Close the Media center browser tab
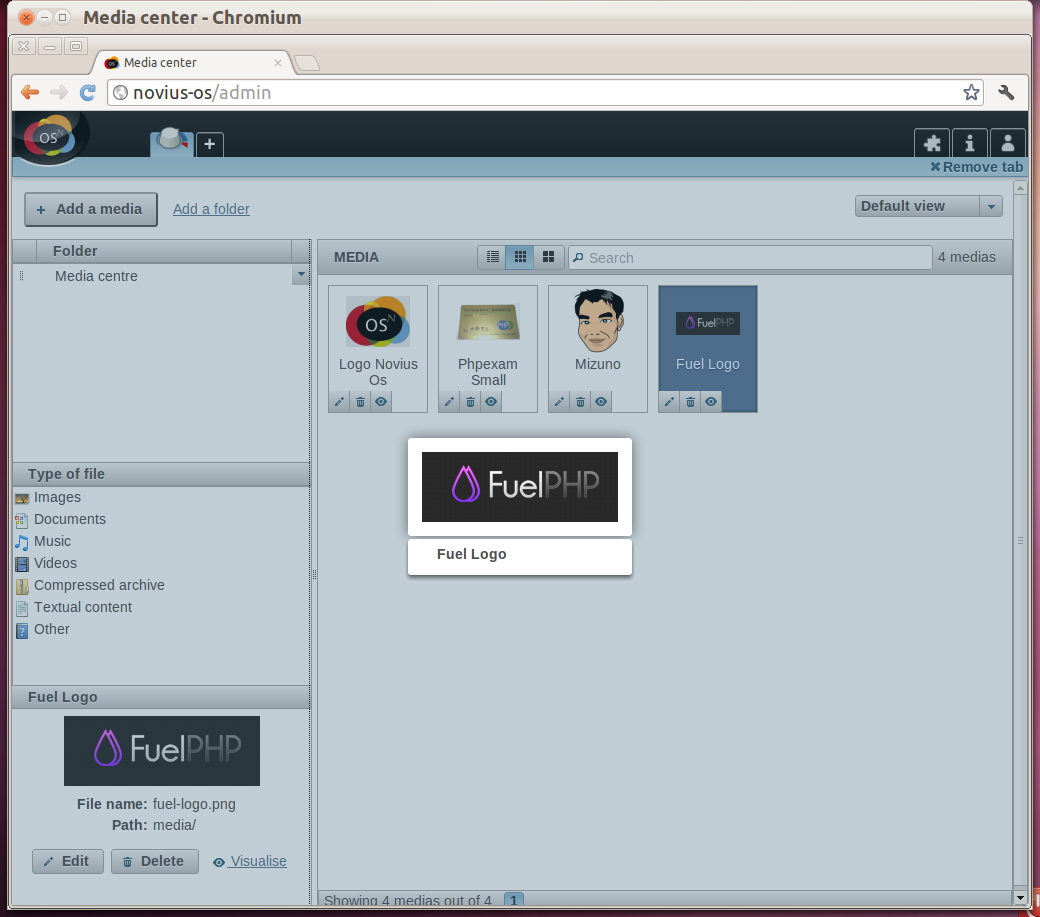This screenshot has width=1040, height=917. (x=278, y=63)
